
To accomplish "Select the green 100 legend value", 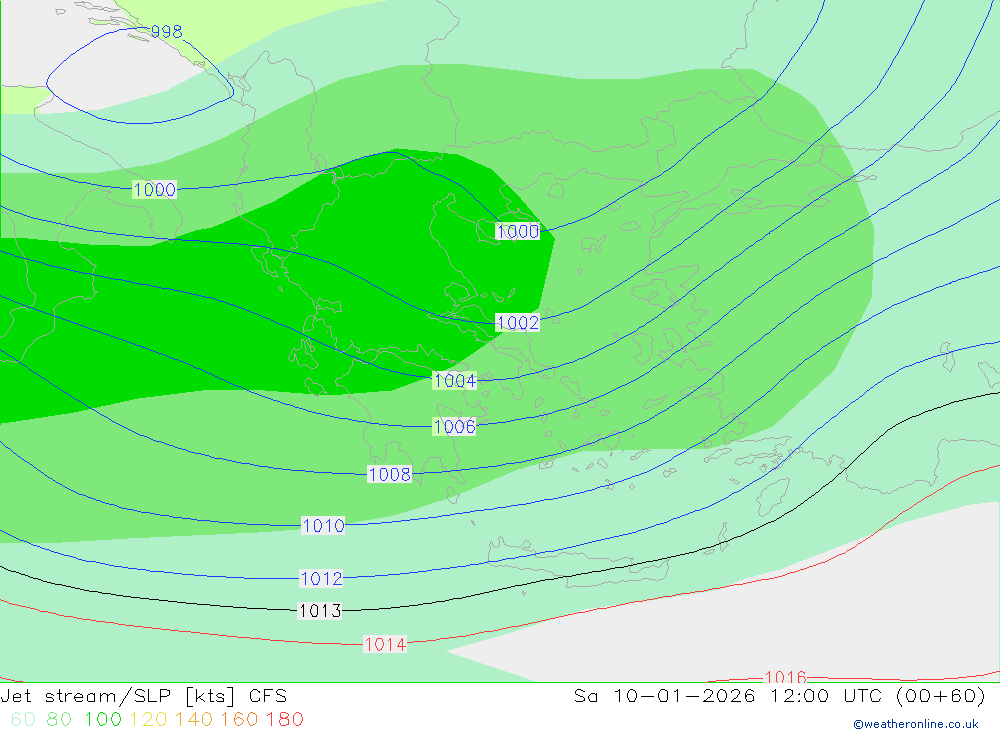I will pyautogui.click(x=103, y=719).
